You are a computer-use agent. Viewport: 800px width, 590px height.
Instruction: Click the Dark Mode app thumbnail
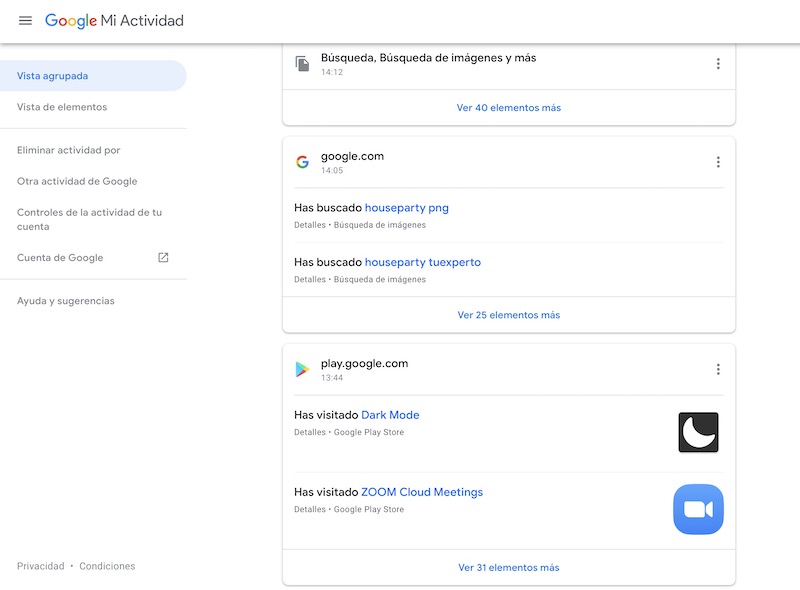click(698, 432)
